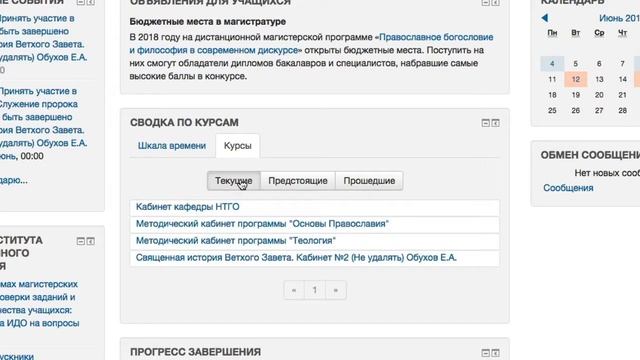Select calendar day 4
The image size is (640, 360).
552,64
